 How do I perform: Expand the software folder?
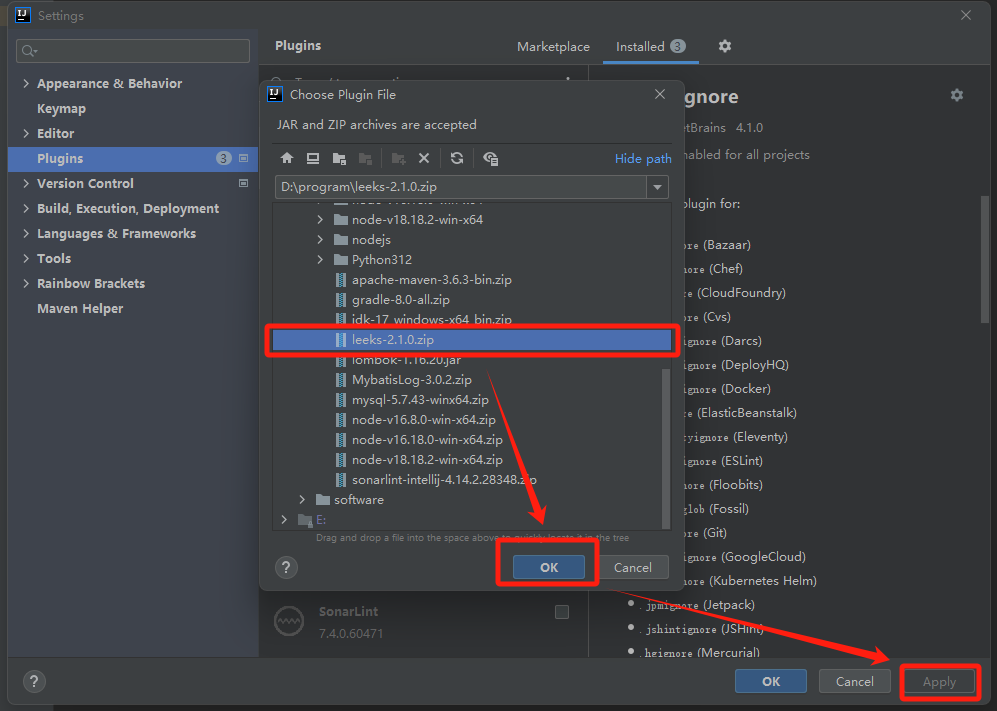(x=303, y=500)
